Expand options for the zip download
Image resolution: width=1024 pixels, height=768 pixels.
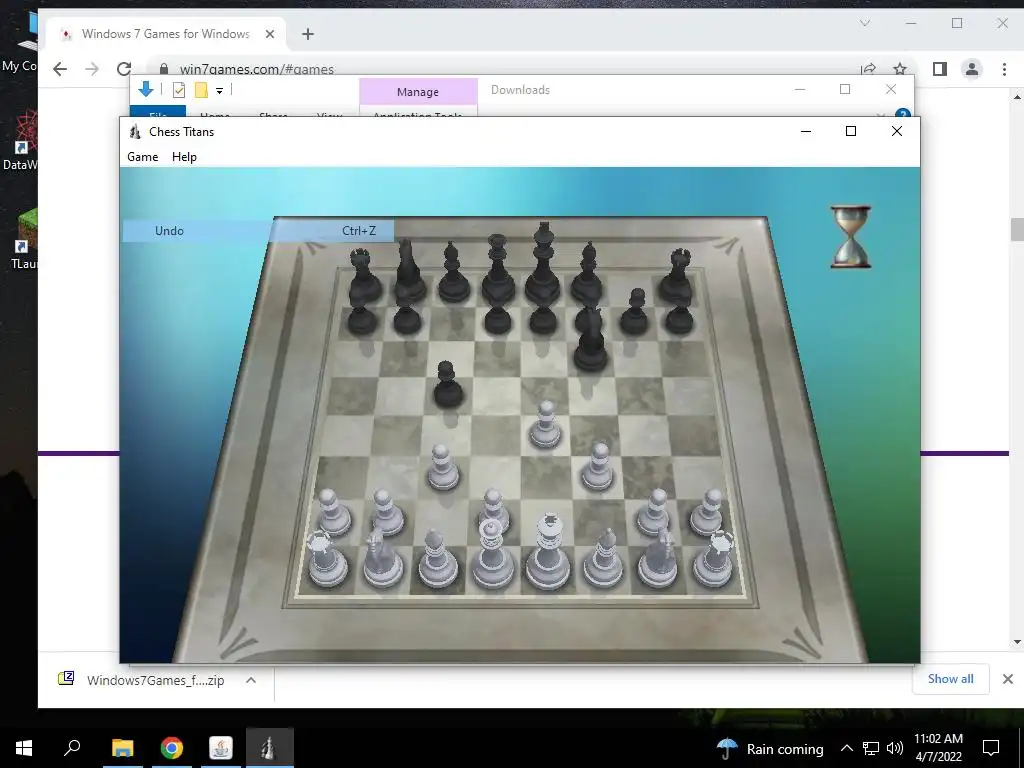(x=251, y=680)
